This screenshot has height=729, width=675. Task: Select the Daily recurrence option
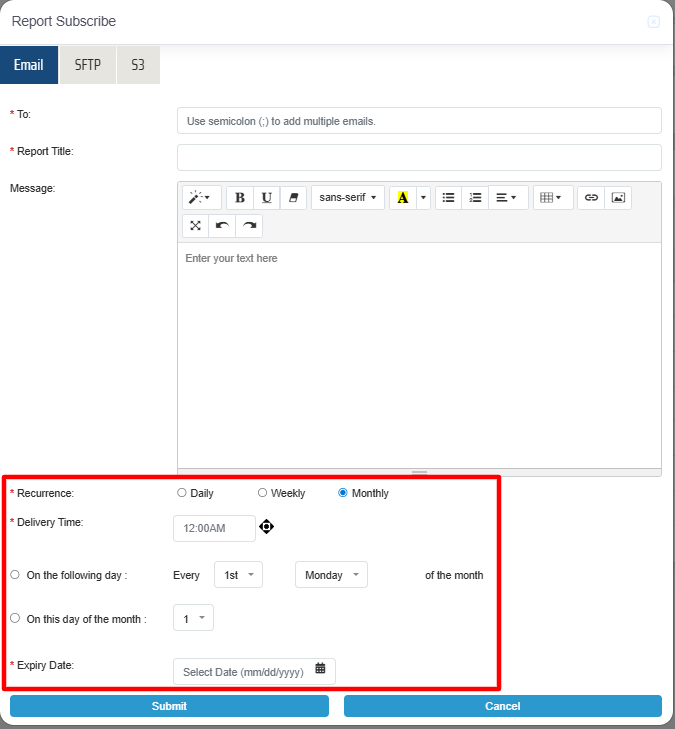182,493
